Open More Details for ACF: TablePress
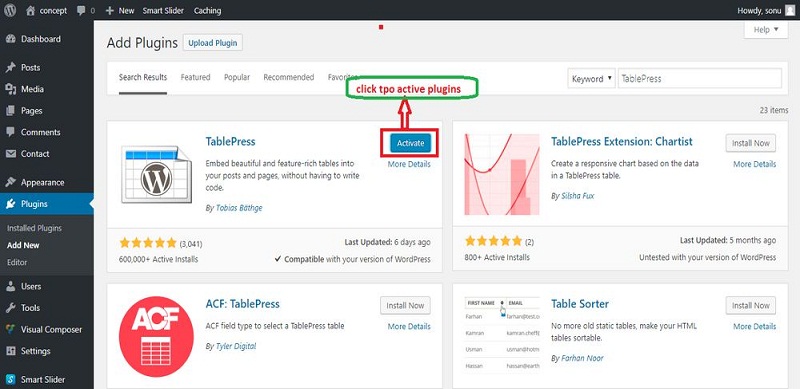 click(409, 326)
